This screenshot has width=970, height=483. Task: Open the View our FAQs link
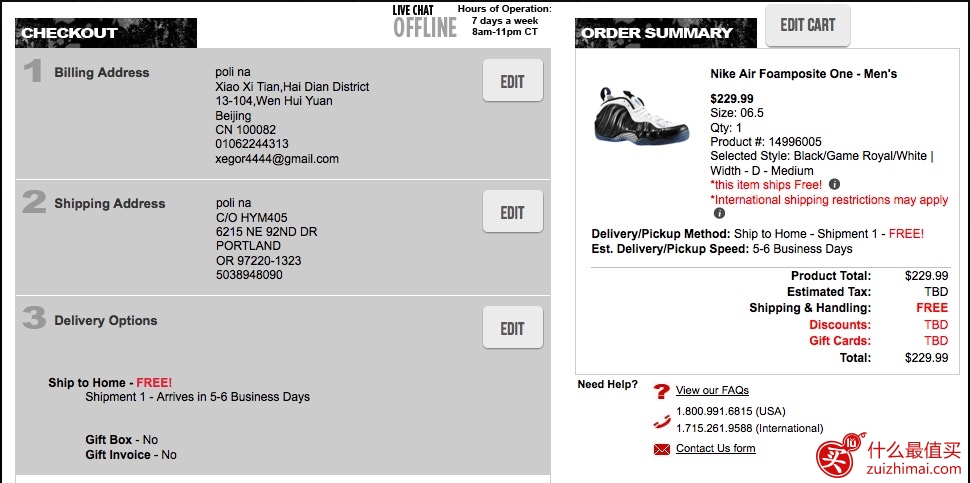coord(712,390)
